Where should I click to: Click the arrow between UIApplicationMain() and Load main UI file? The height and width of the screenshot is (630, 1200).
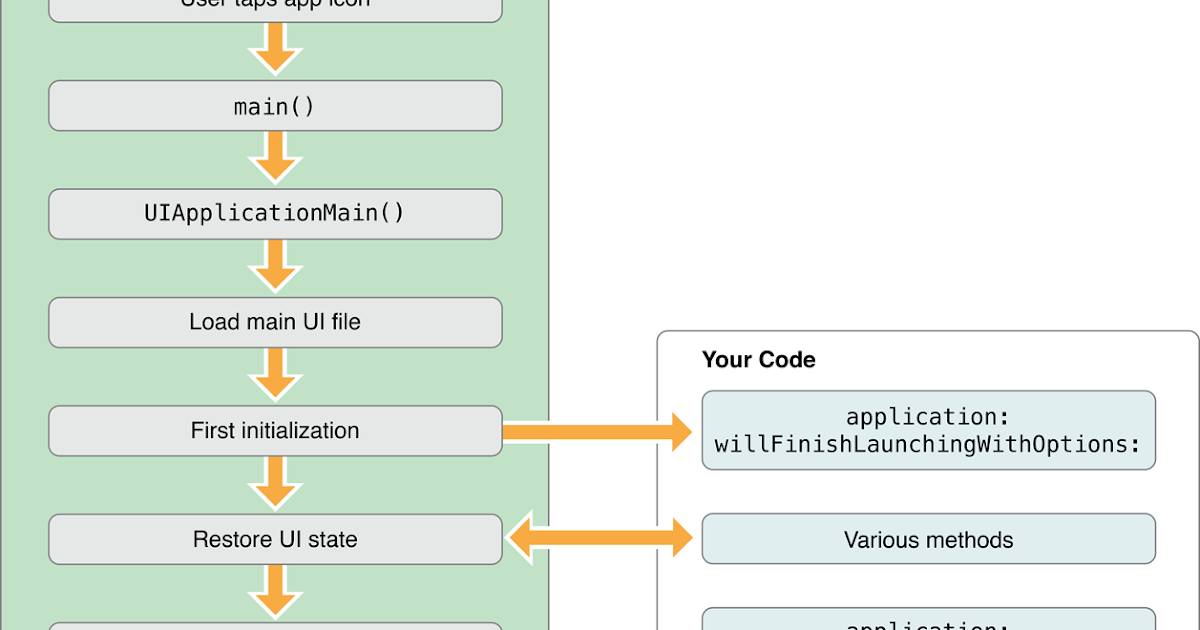[275, 266]
